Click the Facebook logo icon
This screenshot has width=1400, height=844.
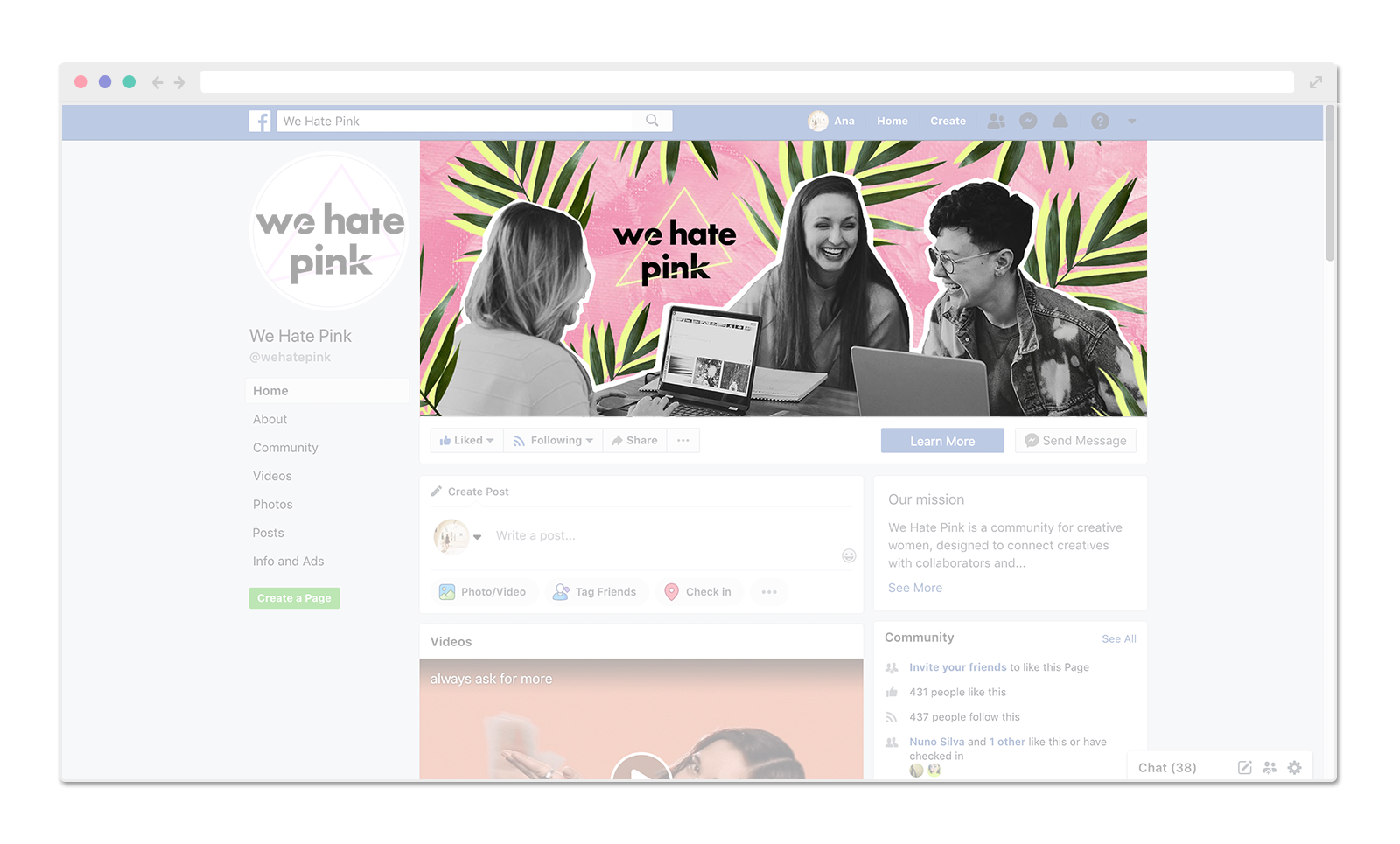pyautogui.click(x=260, y=121)
